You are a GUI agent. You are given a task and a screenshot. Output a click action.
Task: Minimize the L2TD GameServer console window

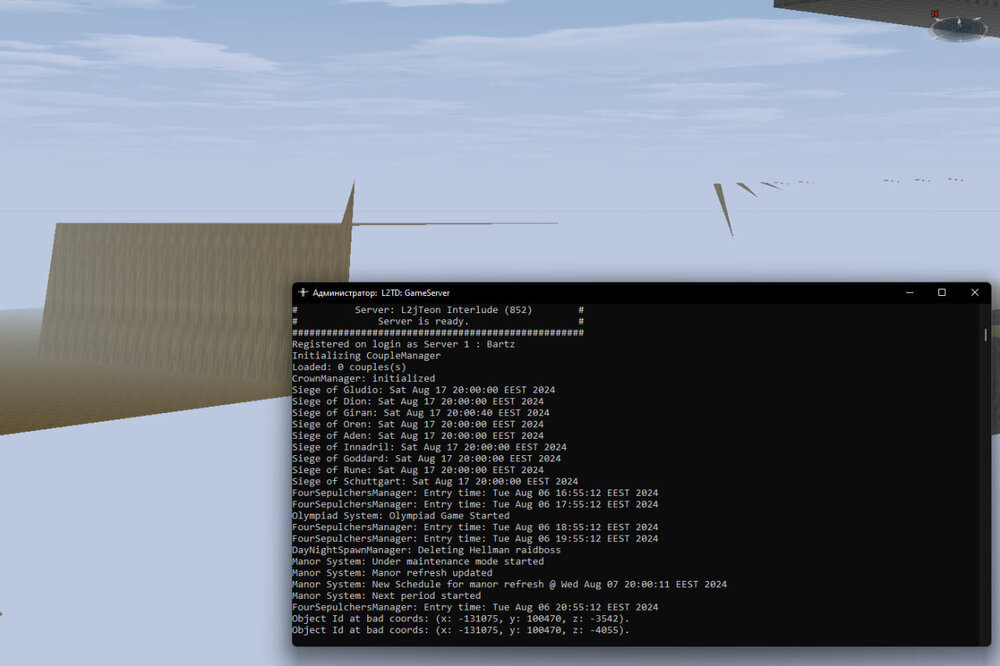(x=909, y=293)
